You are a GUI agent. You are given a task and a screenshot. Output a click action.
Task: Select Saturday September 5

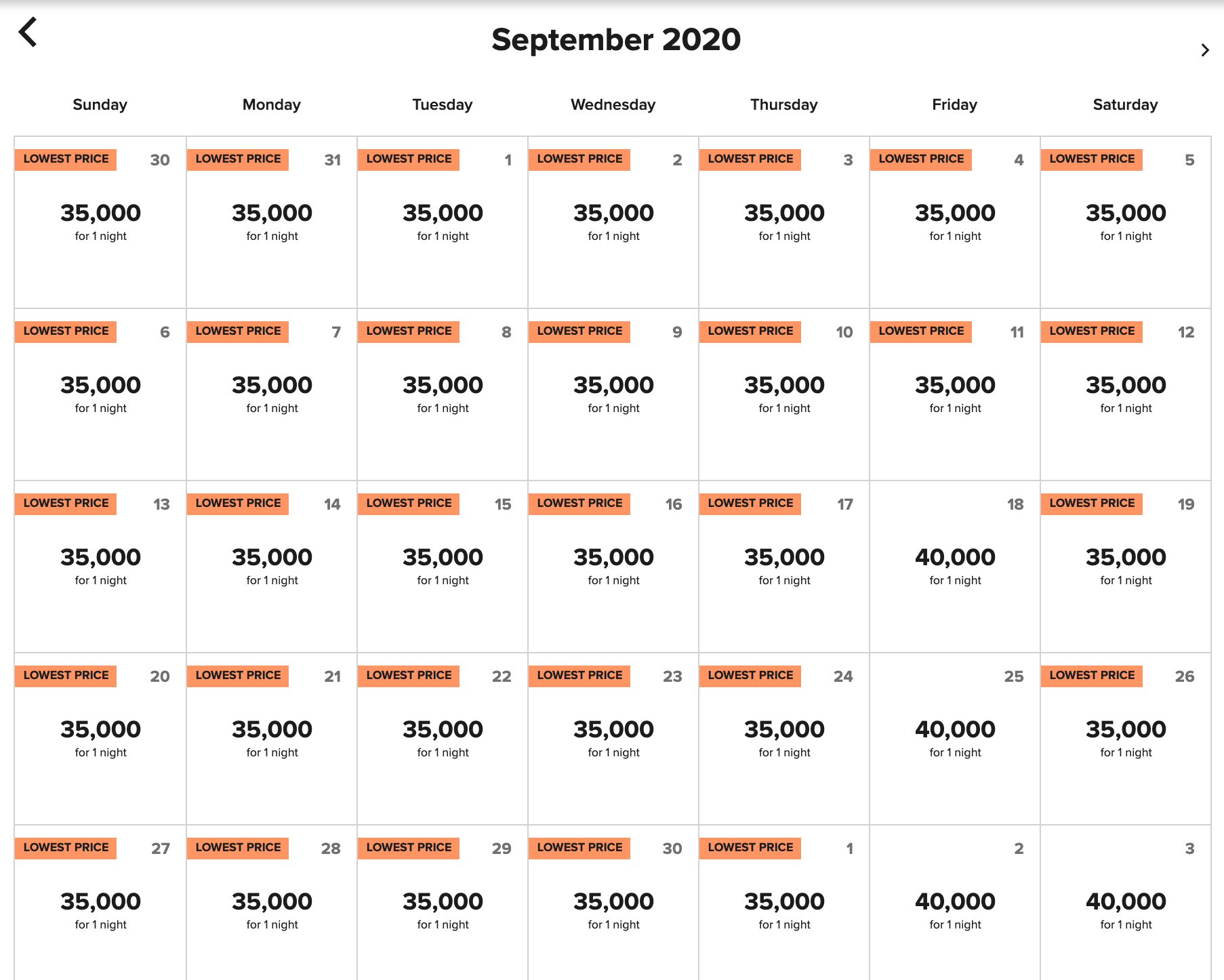tap(1126, 222)
